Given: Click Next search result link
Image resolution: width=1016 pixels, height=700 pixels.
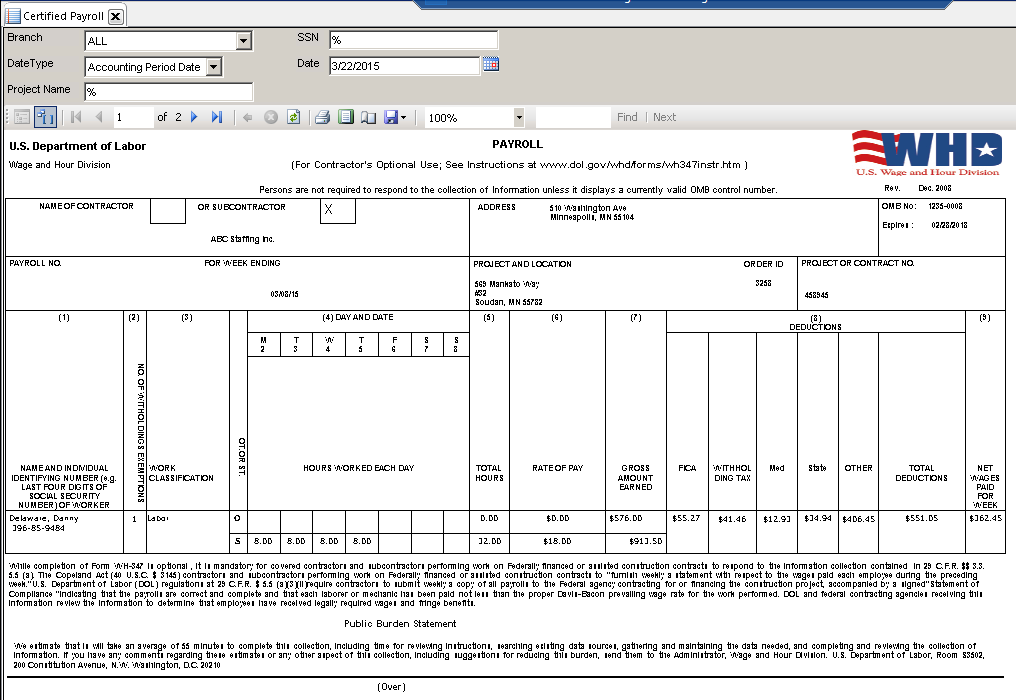Looking at the screenshot, I should 665,117.
